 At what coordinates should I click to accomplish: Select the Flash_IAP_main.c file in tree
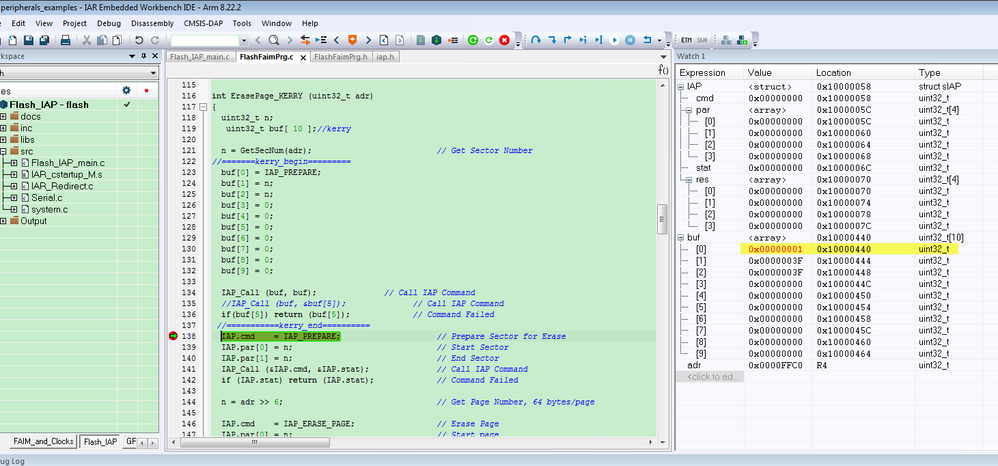coord(67,163)
